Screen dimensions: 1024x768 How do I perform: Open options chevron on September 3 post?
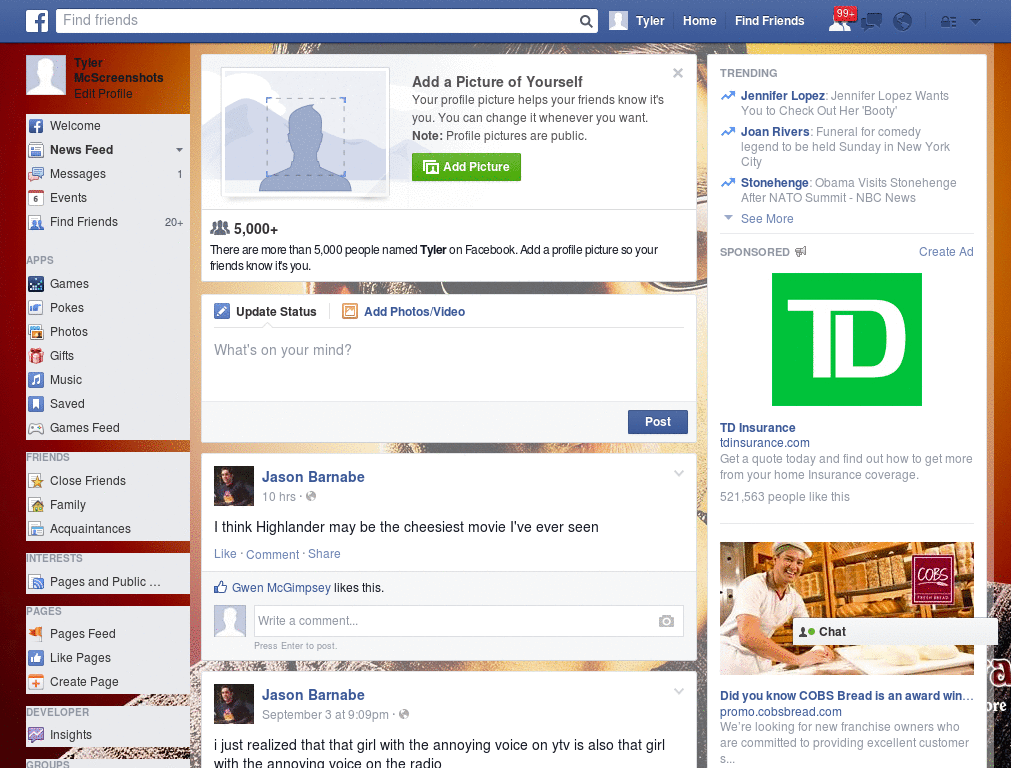(679, 691)
